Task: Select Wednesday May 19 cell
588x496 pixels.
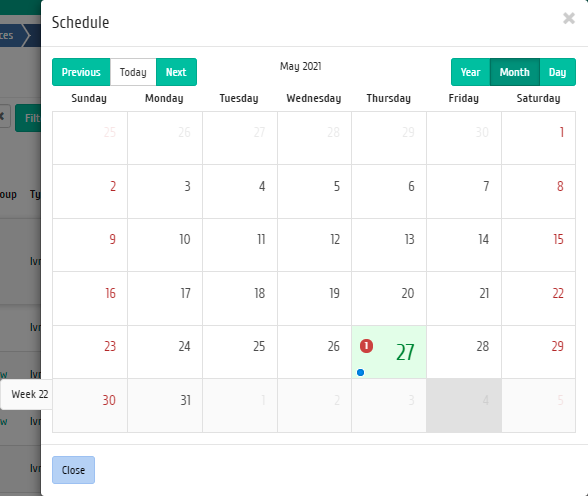Action: [314, 298]
